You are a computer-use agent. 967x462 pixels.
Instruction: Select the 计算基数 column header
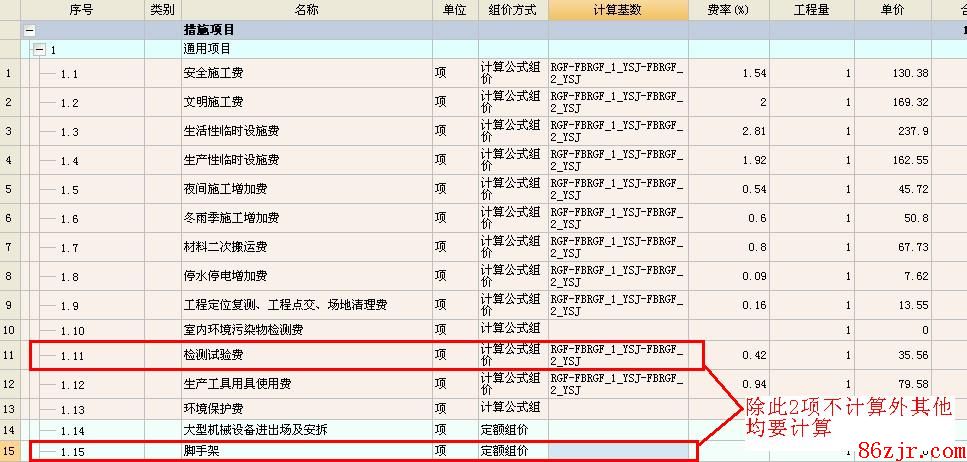(617, 10)
